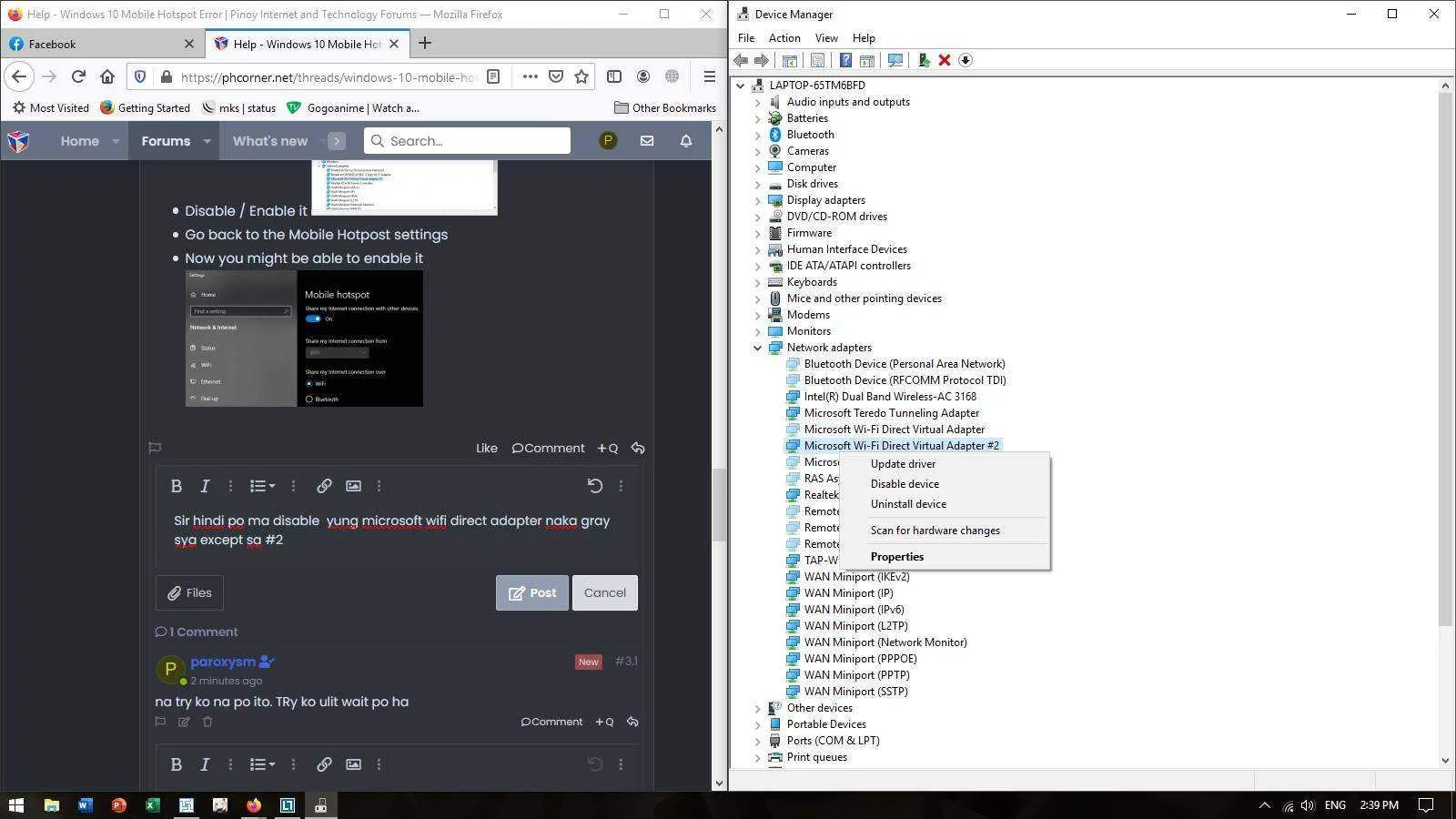Click Show/Hide console tree icon in Device Manager
The image size is (1456, 819).
[790, 60]
